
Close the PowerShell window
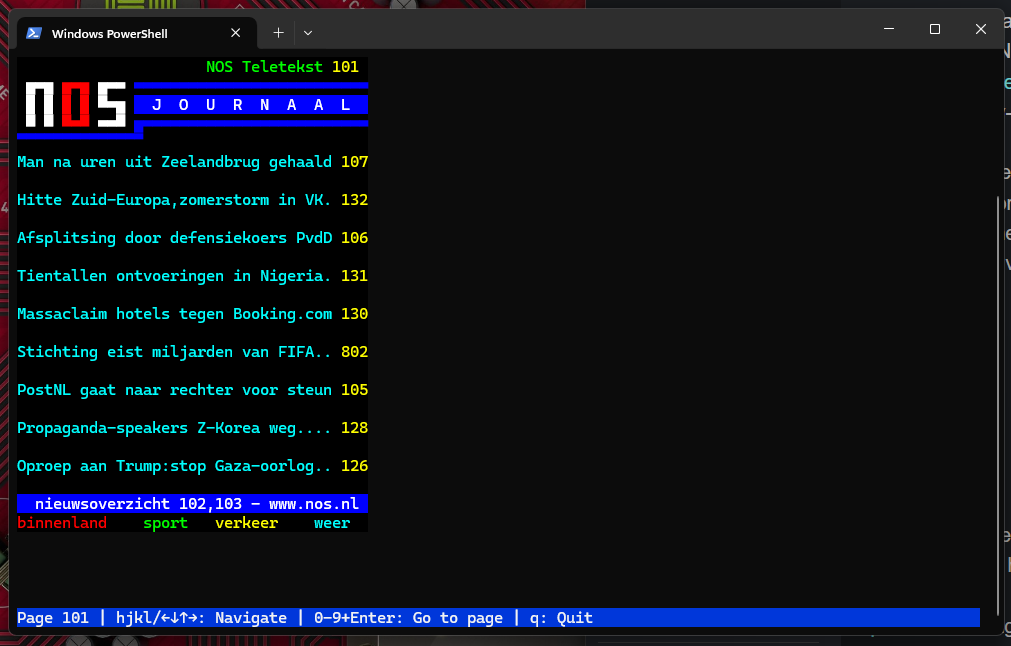click(981, 29)
